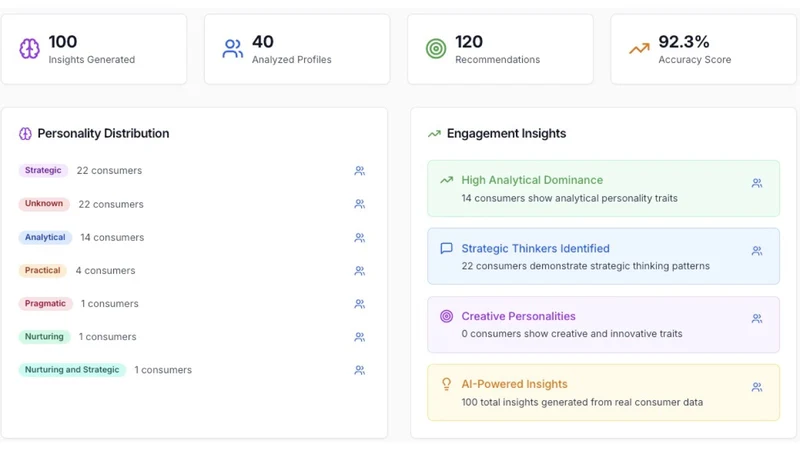
Task: Open the consumers icon in the Nurturing row
Action: pos(360,337)
